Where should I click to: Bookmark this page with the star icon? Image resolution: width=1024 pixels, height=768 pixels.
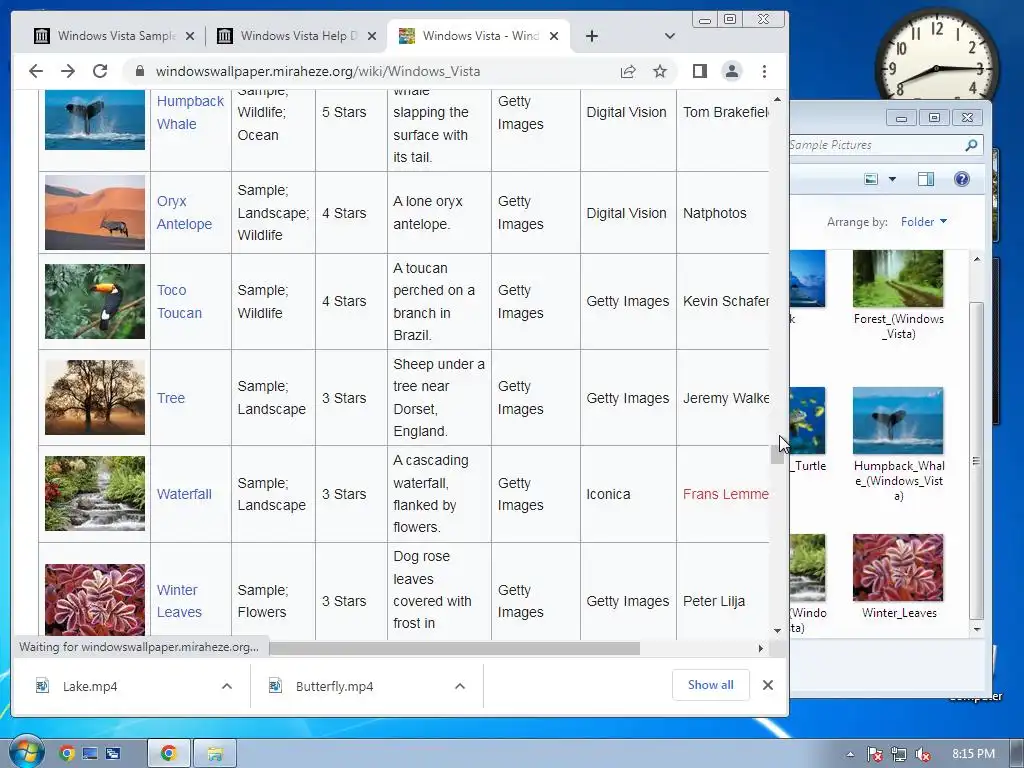pyautogui.click(x=660, y=71)
